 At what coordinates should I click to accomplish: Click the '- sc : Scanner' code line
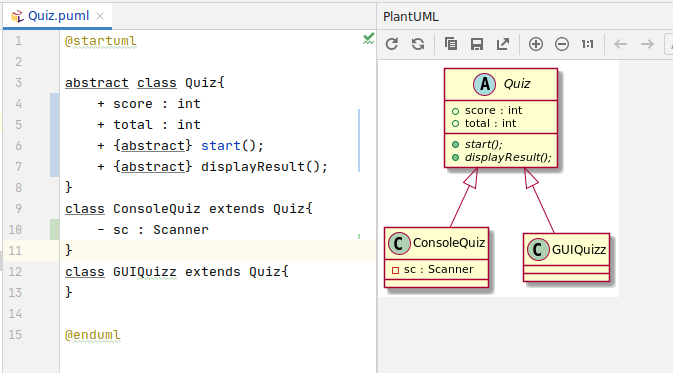pyautogui.click(x=153, y=230)
